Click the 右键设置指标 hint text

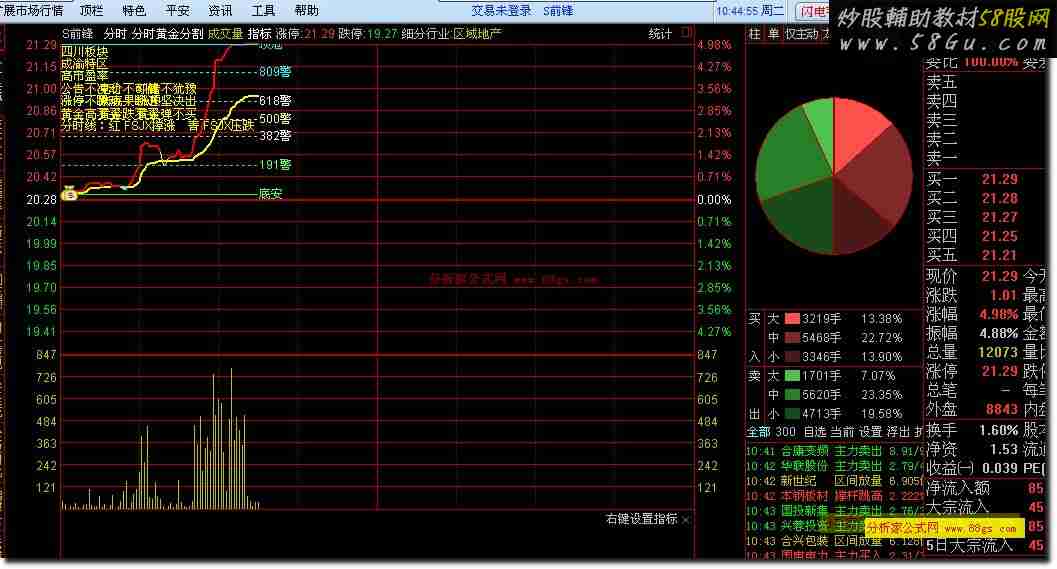[x=641, y=519]
